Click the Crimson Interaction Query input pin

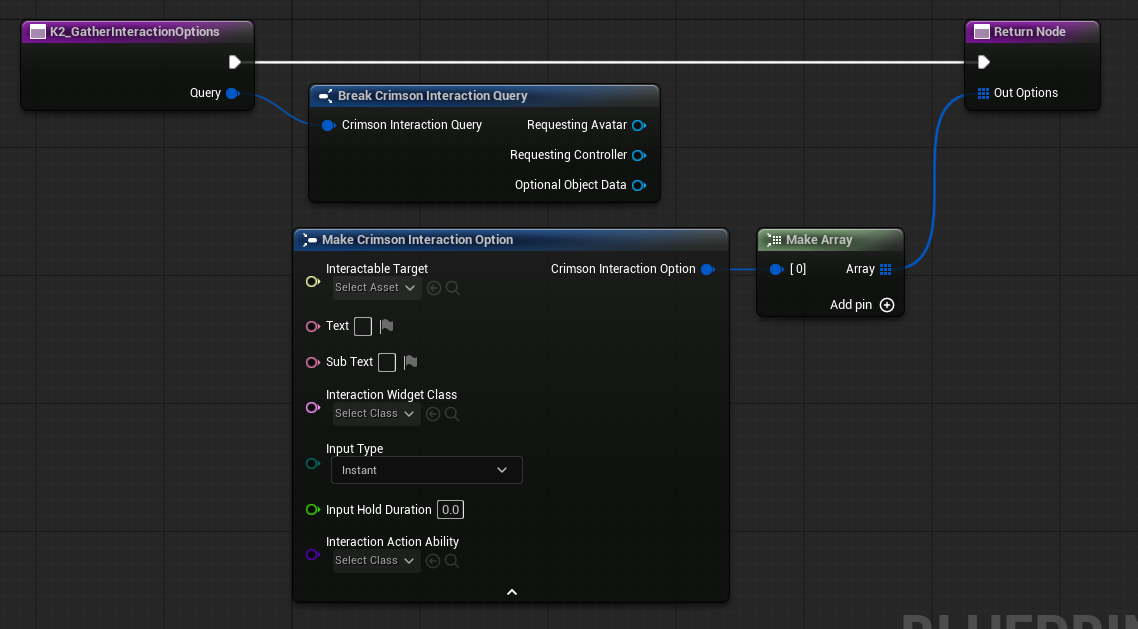coord(328,125)
